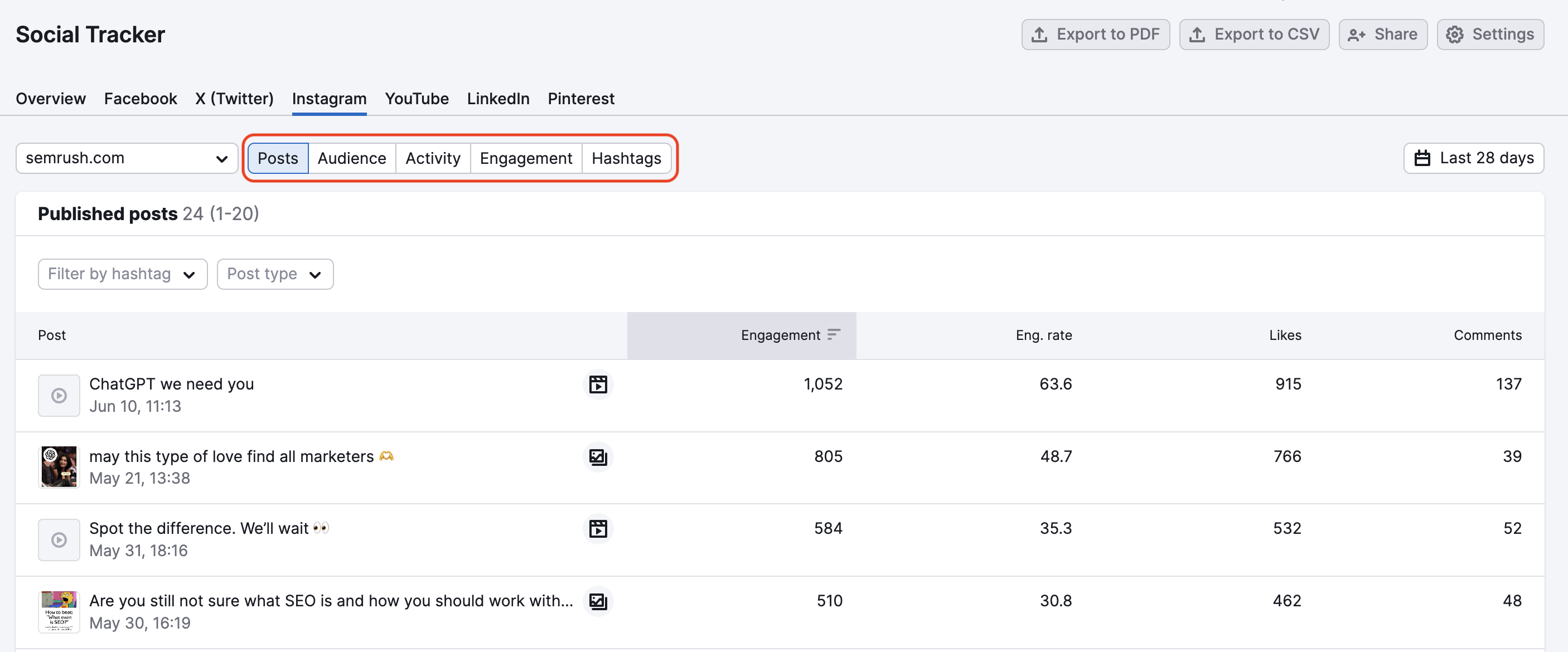Viewport: 1568px width, 652px height.
Task: Click the add-person icon in Share
Action: pos(1356,35)
